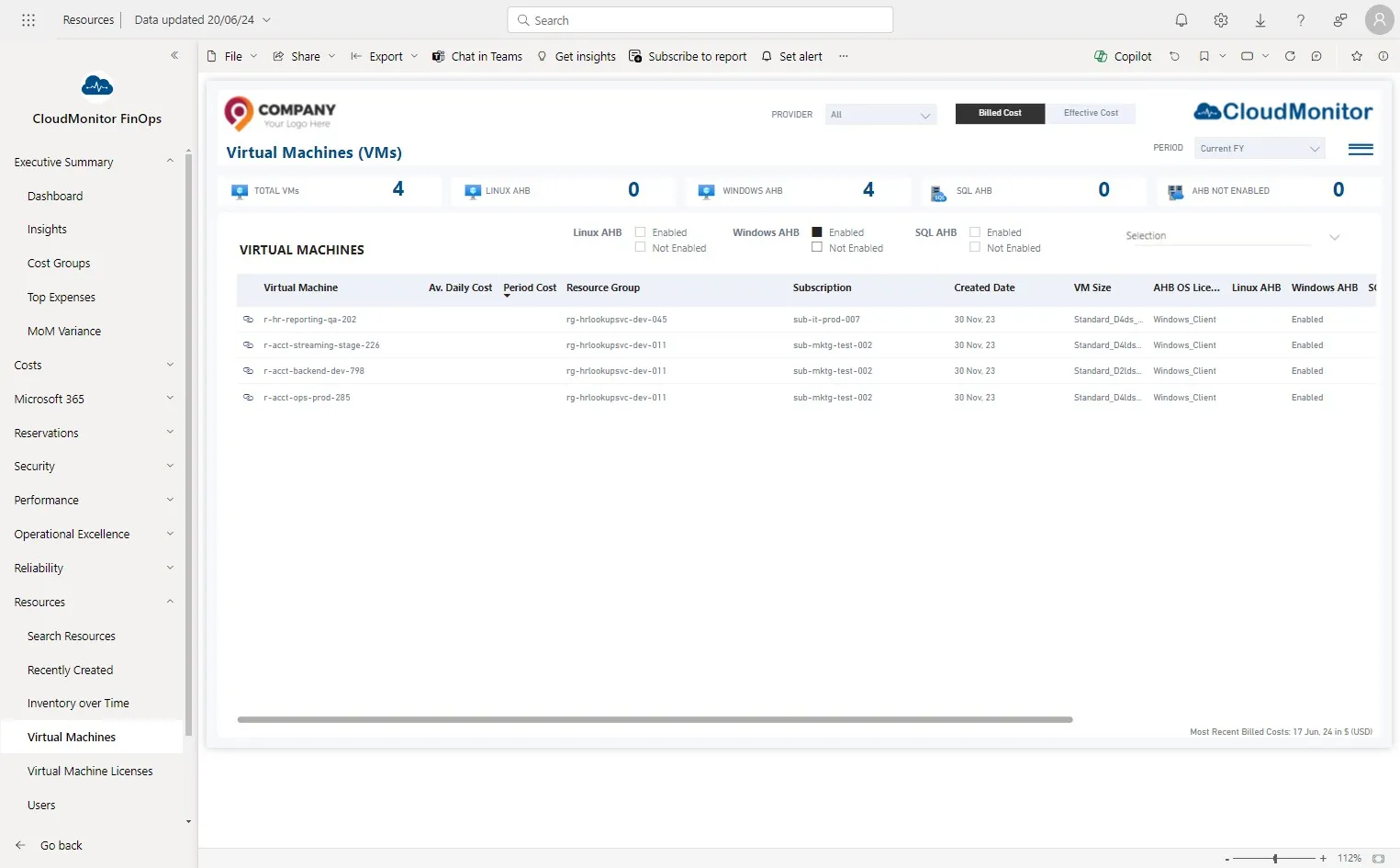The height and width of the screenshot is (868, 1400).
Task: Click the table horizontal scrollbar
Action: [655, 719]
